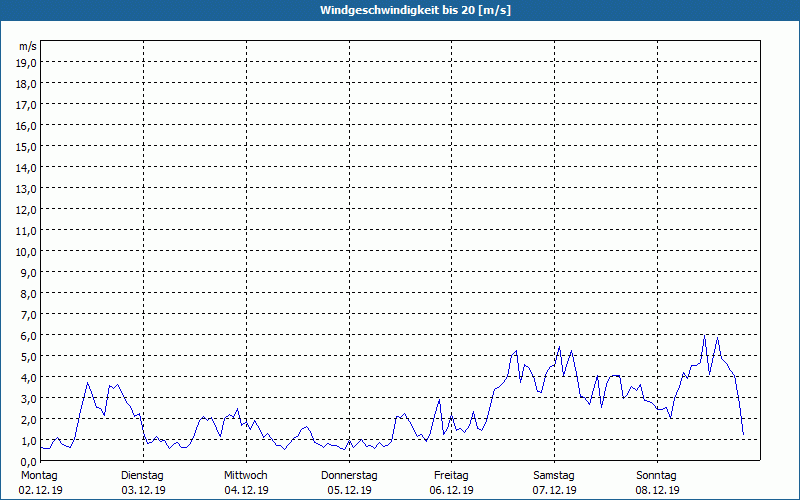
Task: Click the last data point of the curve
Action: pyautogui.click(x=743, y=434)
